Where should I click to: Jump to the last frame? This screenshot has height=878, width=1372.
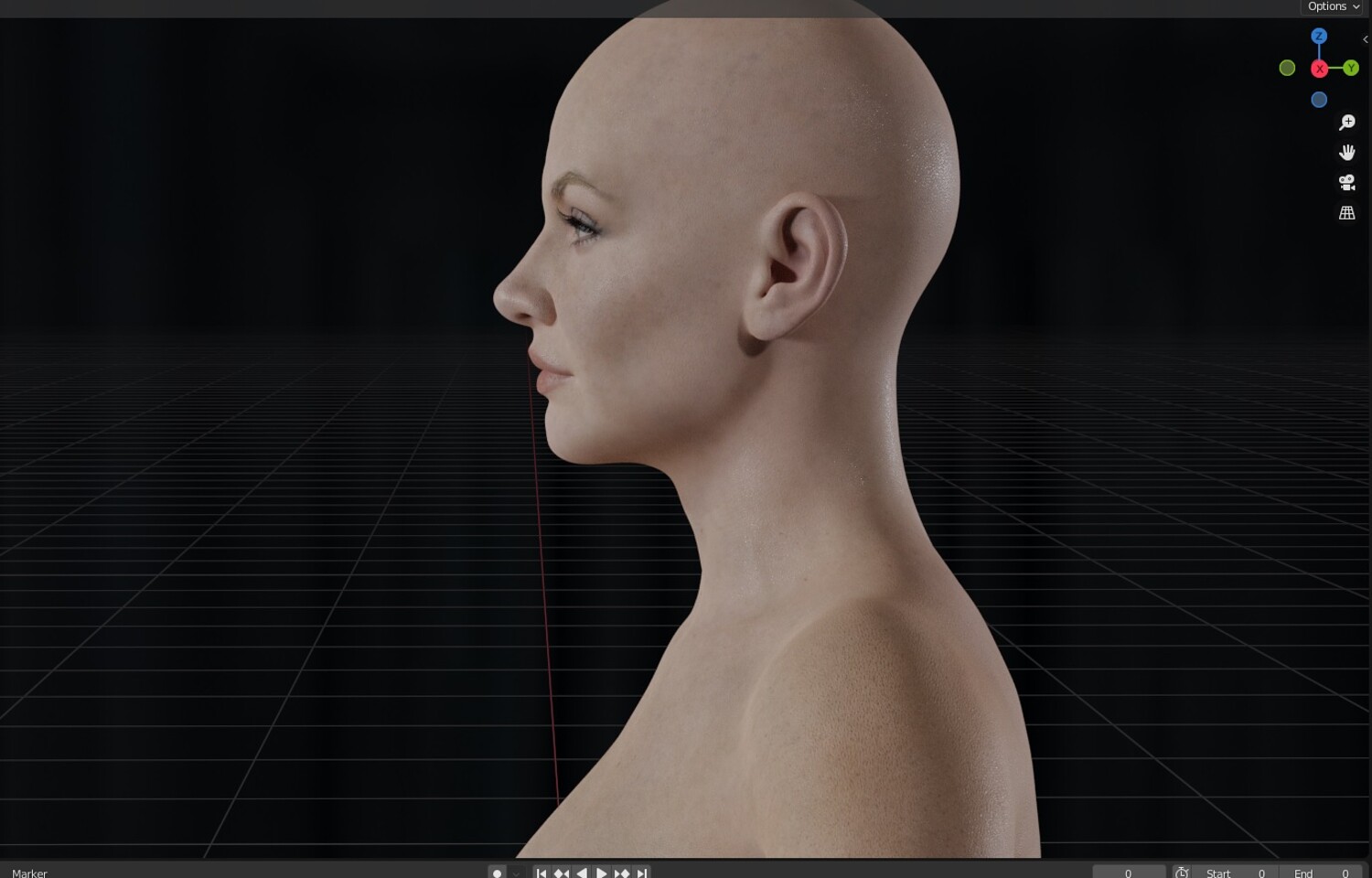tap(642, 873)
